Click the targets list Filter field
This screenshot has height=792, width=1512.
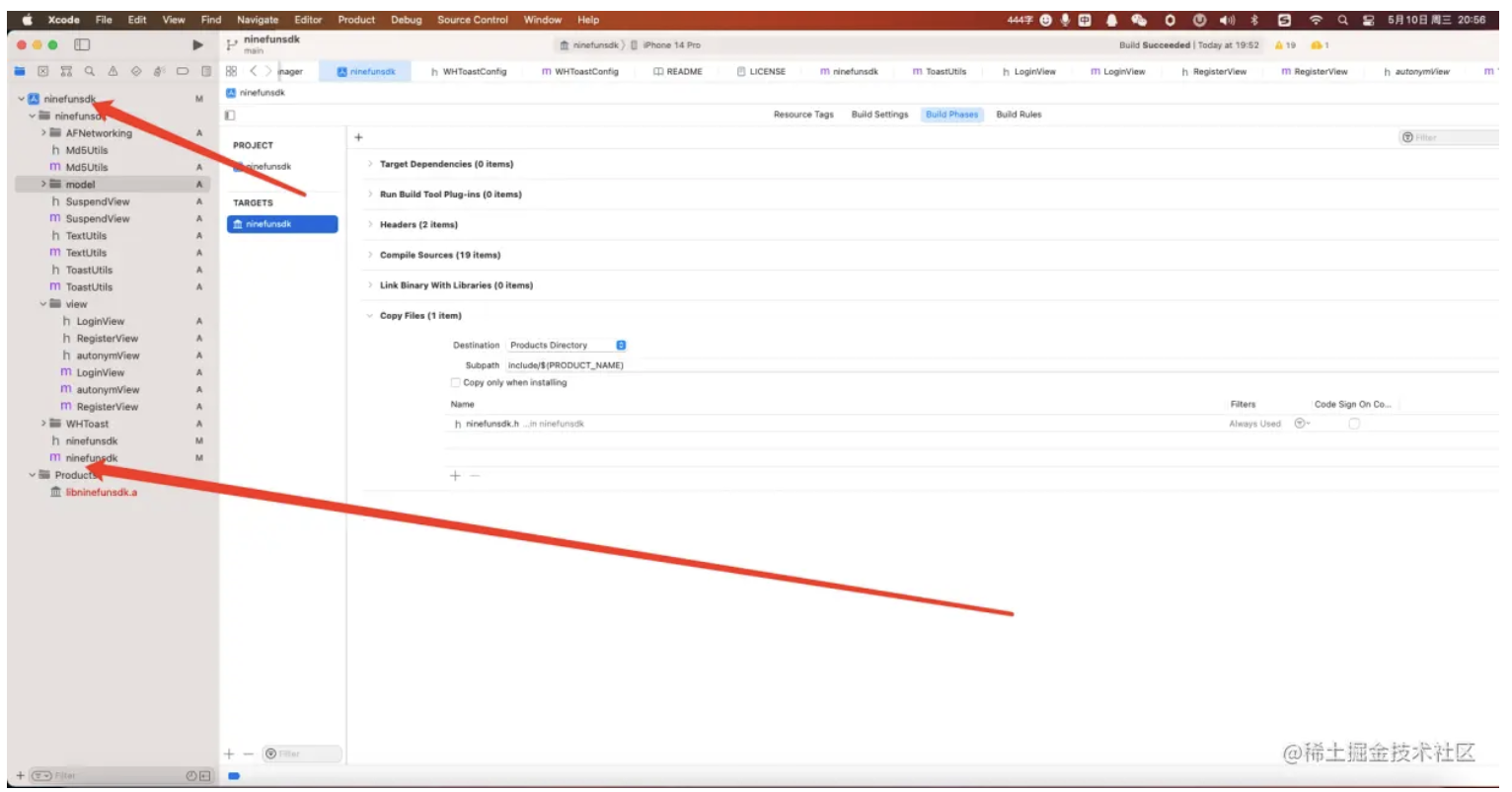302,753
